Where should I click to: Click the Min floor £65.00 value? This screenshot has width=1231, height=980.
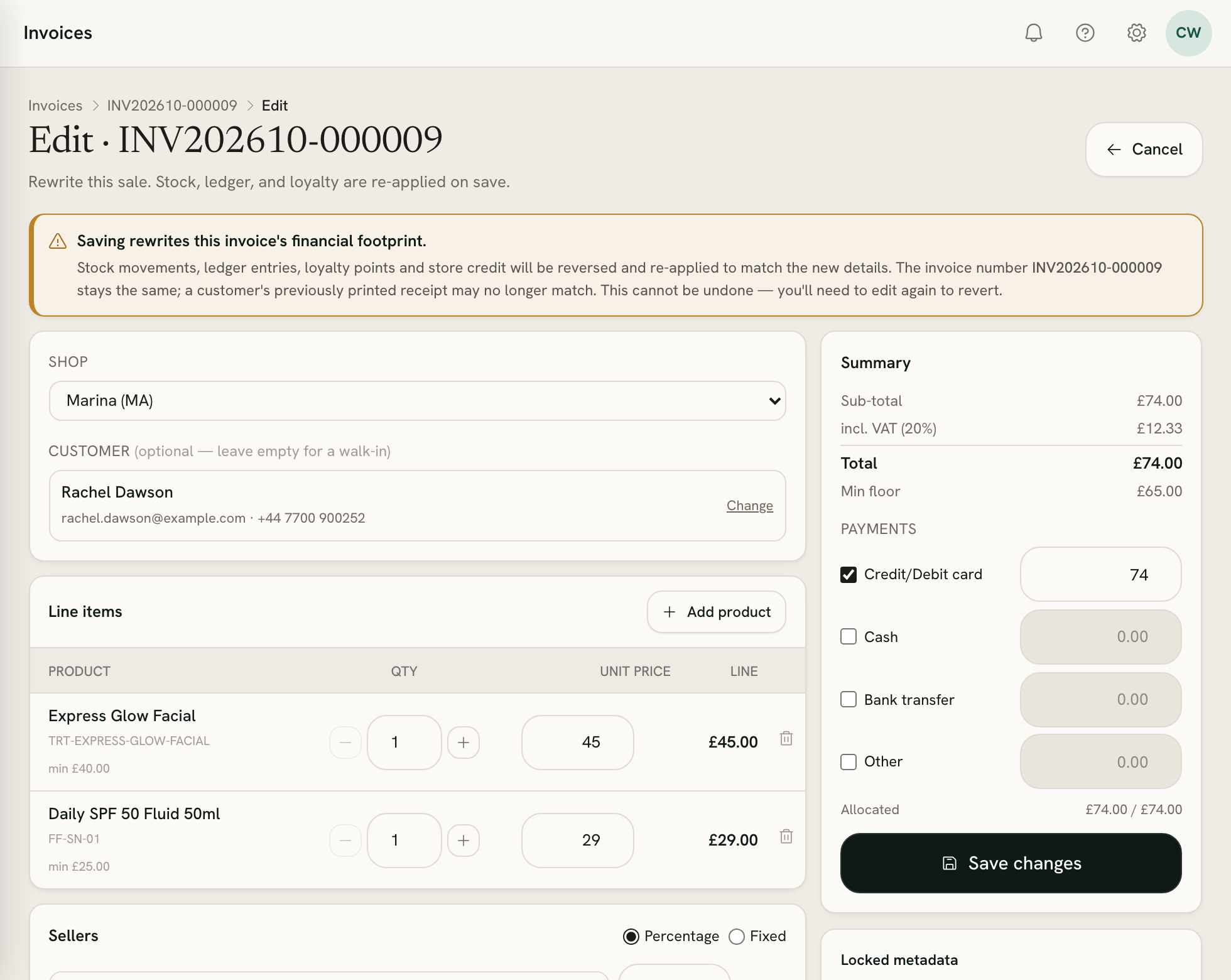(x=1159, y=491)
